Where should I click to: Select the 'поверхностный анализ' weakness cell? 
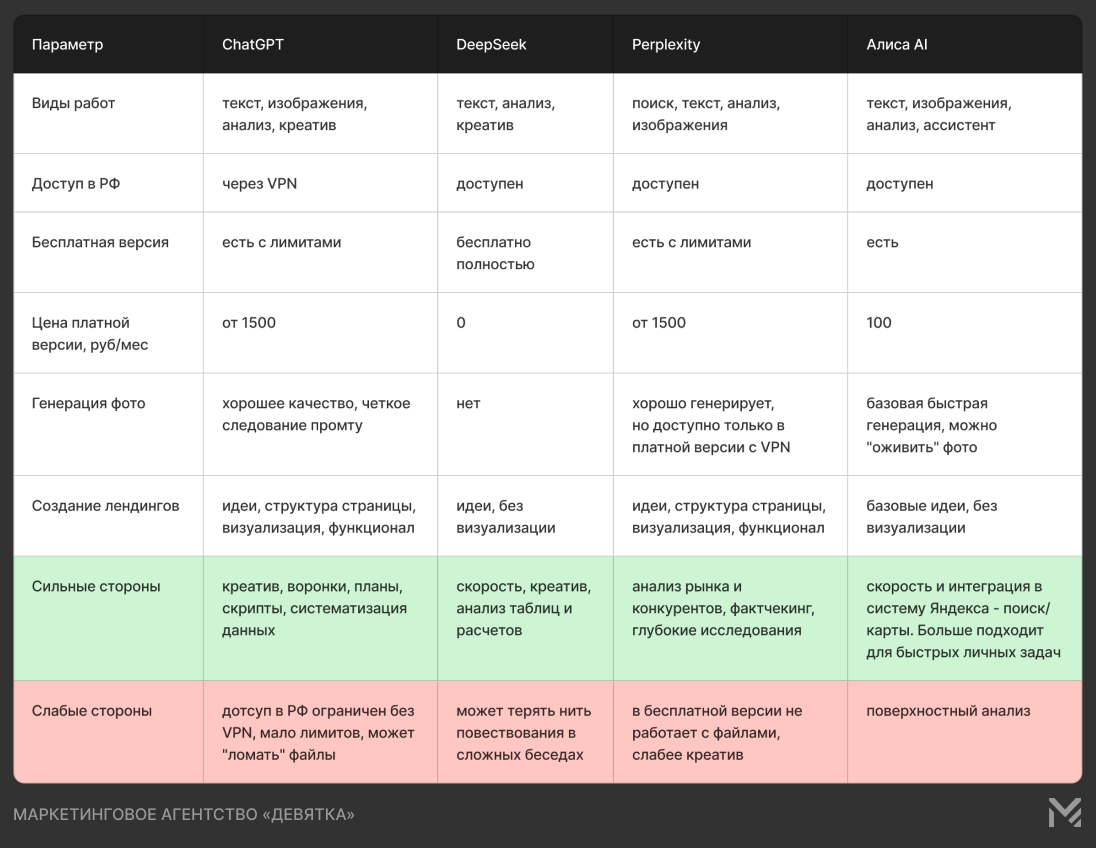click(x=948, y=711)
